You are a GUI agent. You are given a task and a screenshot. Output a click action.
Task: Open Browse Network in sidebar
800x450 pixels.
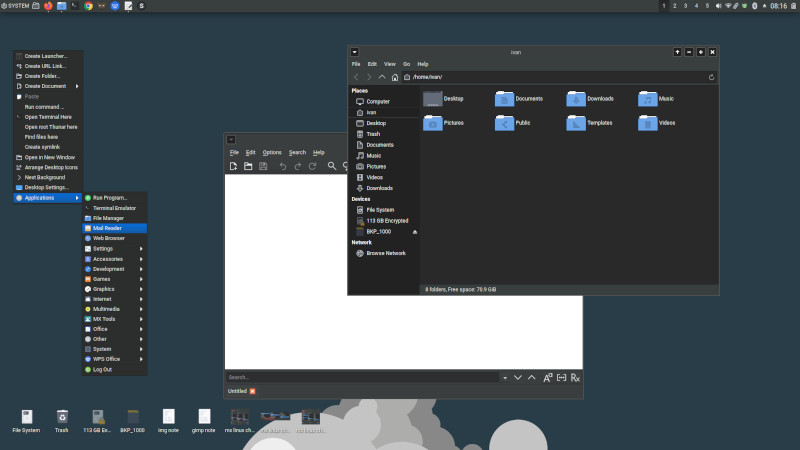tap(384, 253)
